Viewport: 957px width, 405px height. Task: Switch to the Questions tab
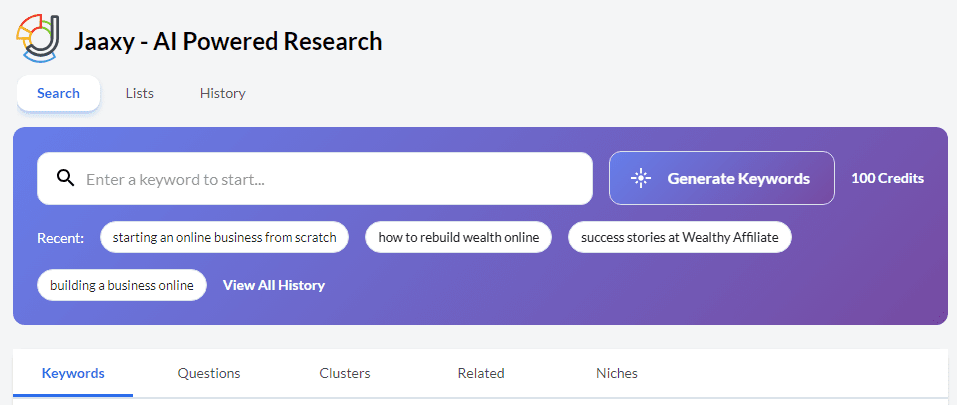coord(209,373)
